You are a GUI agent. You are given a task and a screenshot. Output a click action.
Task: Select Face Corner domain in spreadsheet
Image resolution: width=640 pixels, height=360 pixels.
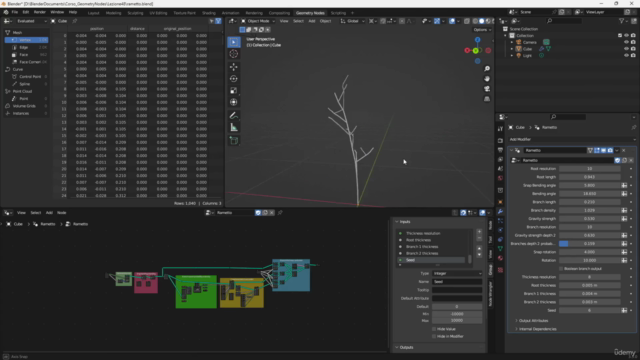click(27, 62)
